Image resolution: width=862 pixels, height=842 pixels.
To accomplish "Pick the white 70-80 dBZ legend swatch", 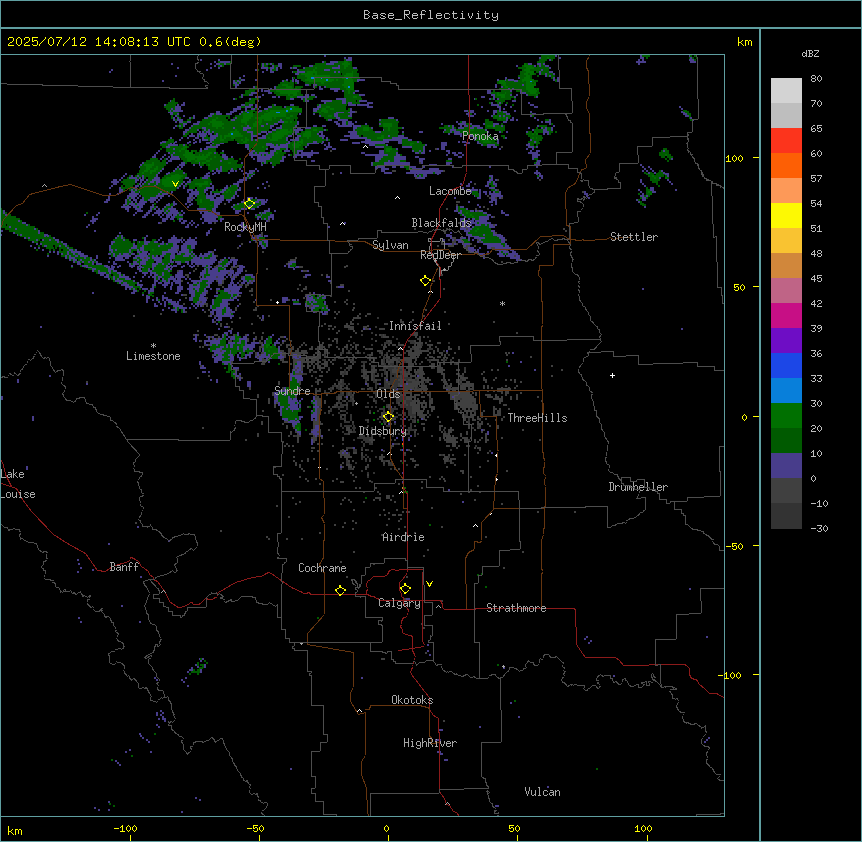I will (786, 91).
